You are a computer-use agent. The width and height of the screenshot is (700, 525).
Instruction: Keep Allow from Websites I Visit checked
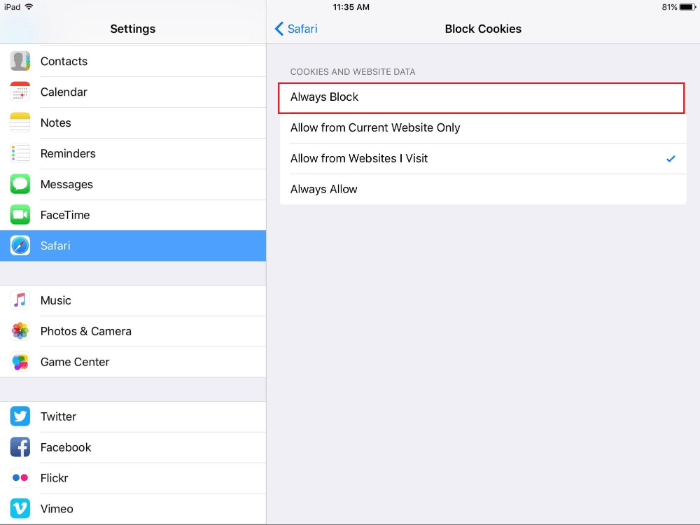click(x=481, y=159)
